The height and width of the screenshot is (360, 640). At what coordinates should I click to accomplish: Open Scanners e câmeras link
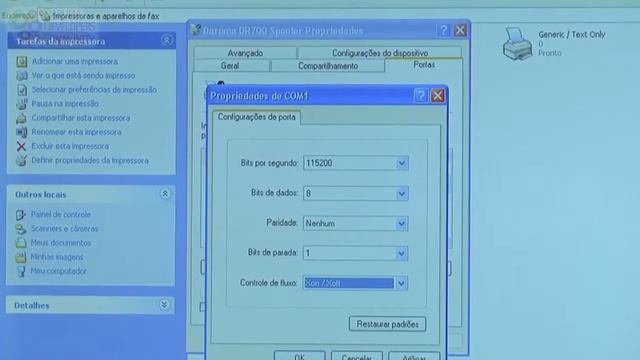pyautogui.click(x=64, y=229)
